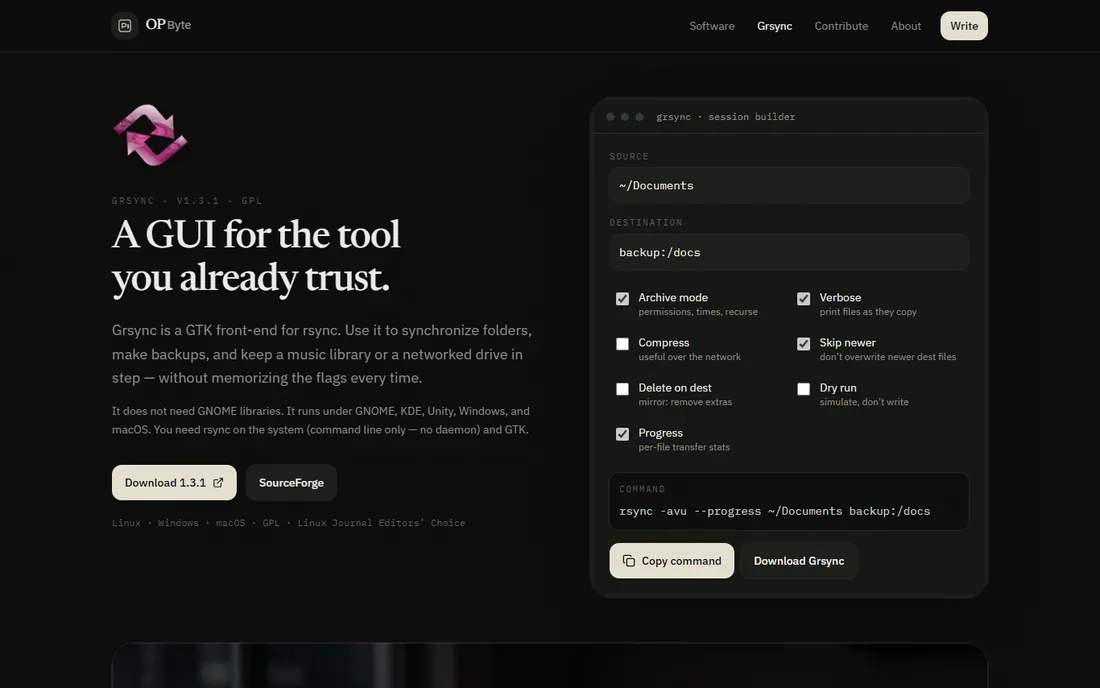Click the external link icon on Download 1.3.1
The image size is (1100, 688).
pyautogui.click(x=218, y=483)
